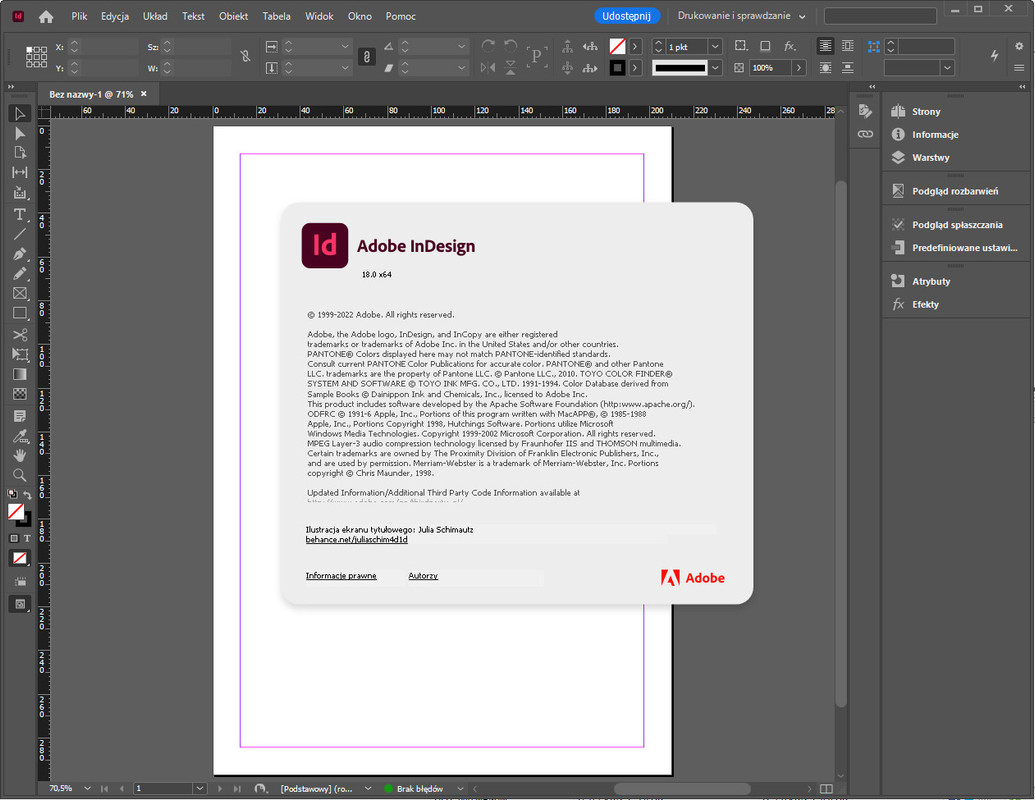
Task: Toggle constrain proportions for scaling chain
Action: click(x=366, y=57)
